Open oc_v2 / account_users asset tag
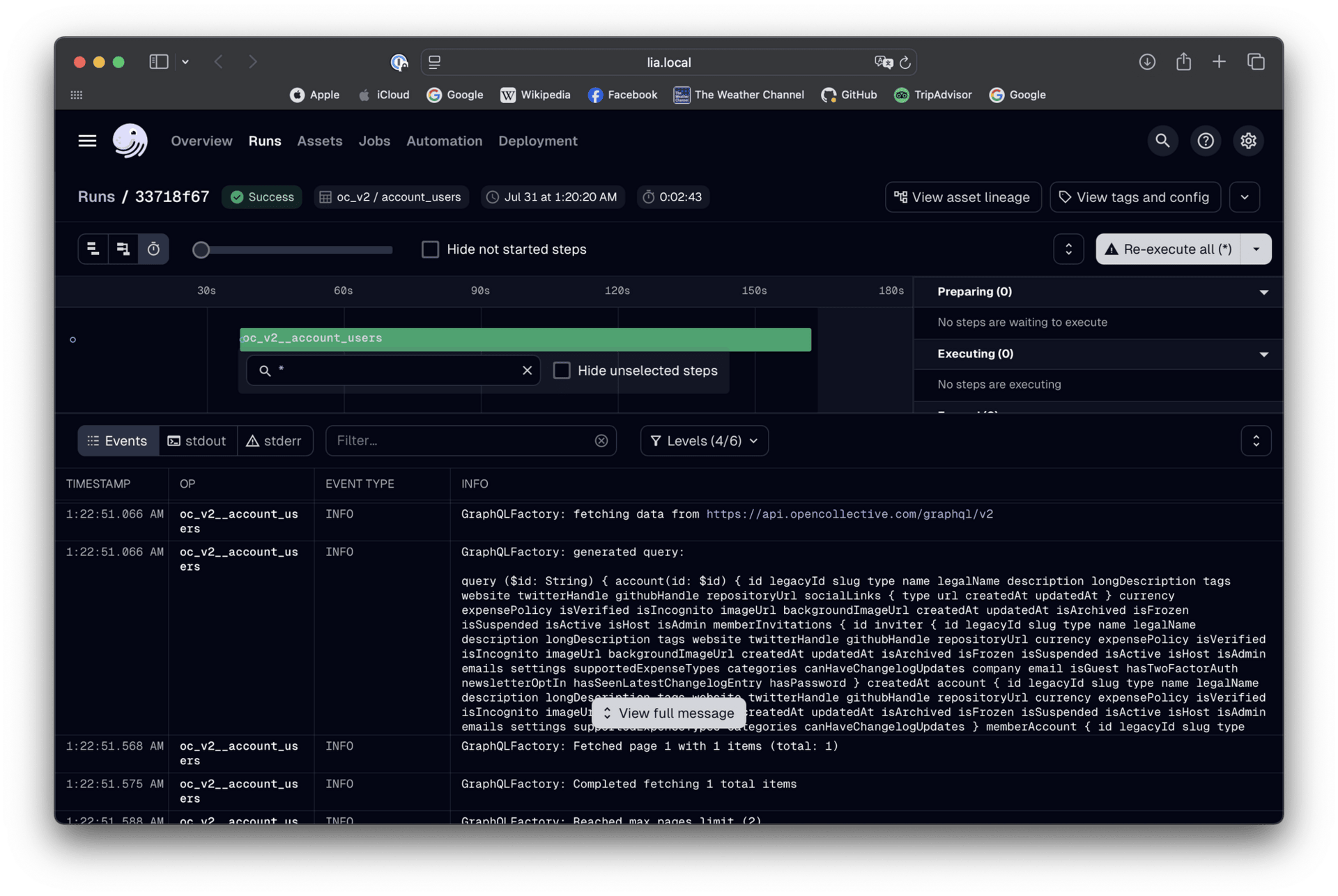The width and height of the screenshot is (1338, 896). point(391,197)
